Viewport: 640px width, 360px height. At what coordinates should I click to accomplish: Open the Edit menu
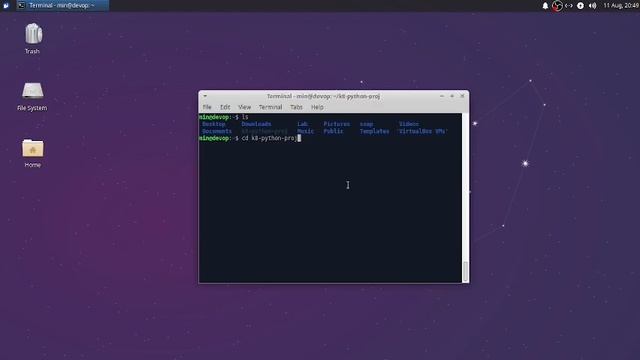coord(225,107)
